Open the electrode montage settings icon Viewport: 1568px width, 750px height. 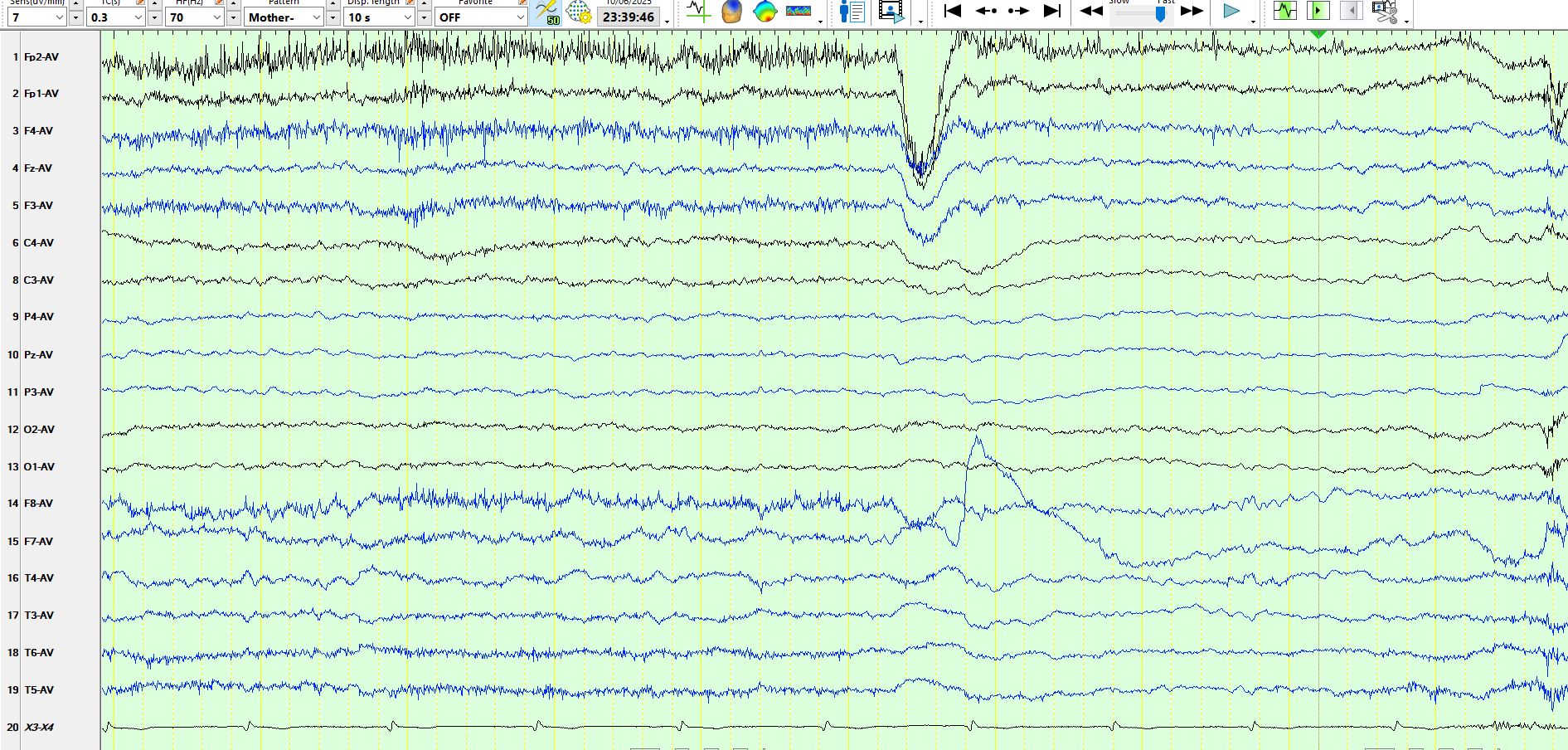click(579, 12)
